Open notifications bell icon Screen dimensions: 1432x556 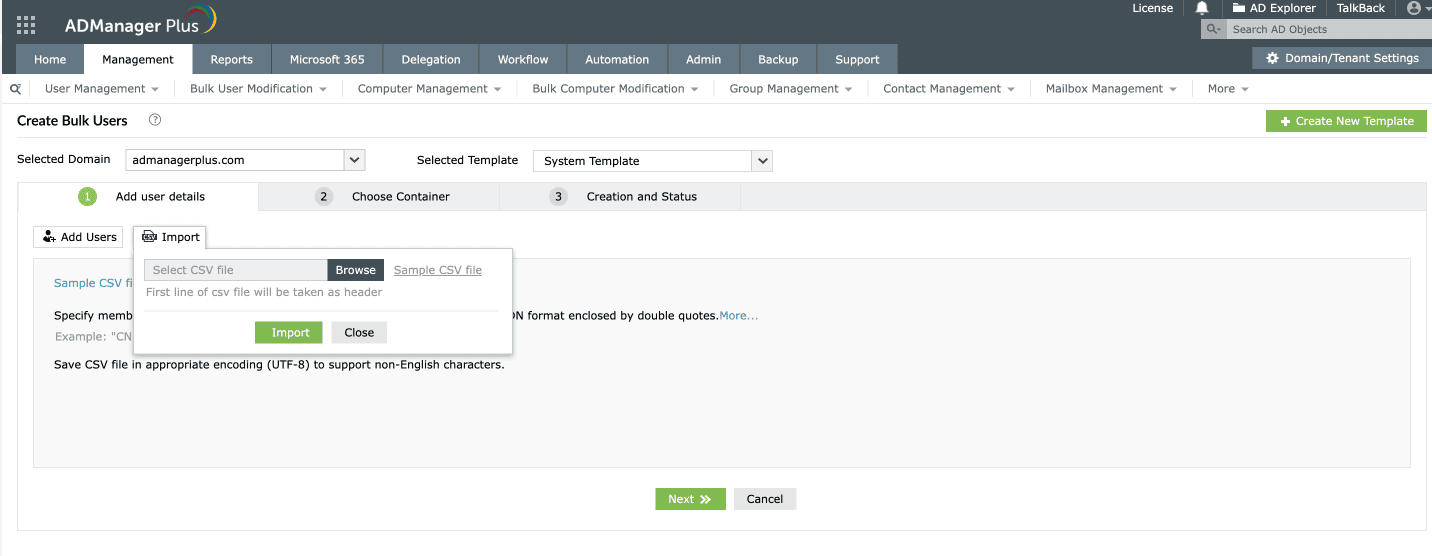(1202, 8)
